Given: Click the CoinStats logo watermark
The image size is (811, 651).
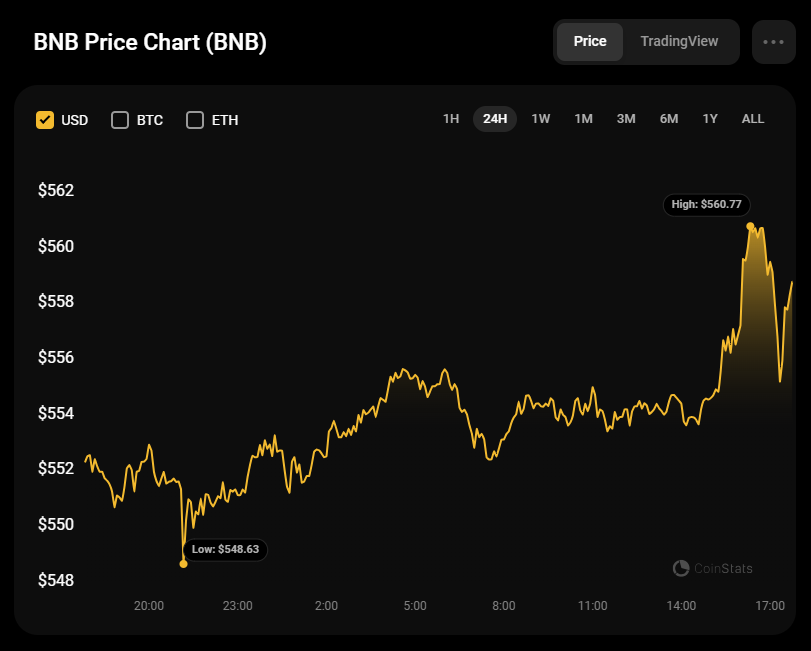Looking at the screenshot, I should pyautogui.click(x=713, y=568).
